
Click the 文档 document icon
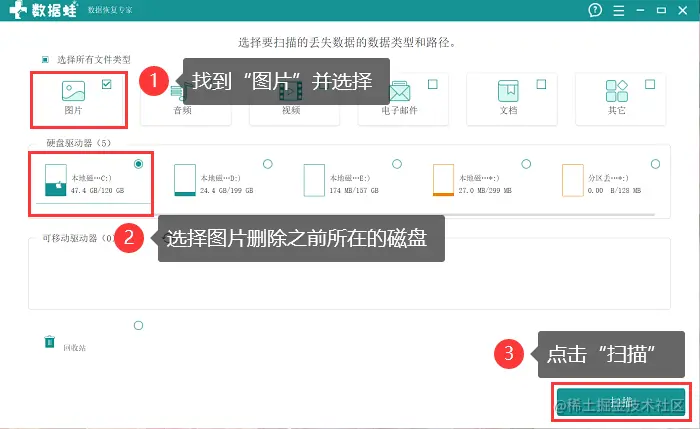point(508,91)
